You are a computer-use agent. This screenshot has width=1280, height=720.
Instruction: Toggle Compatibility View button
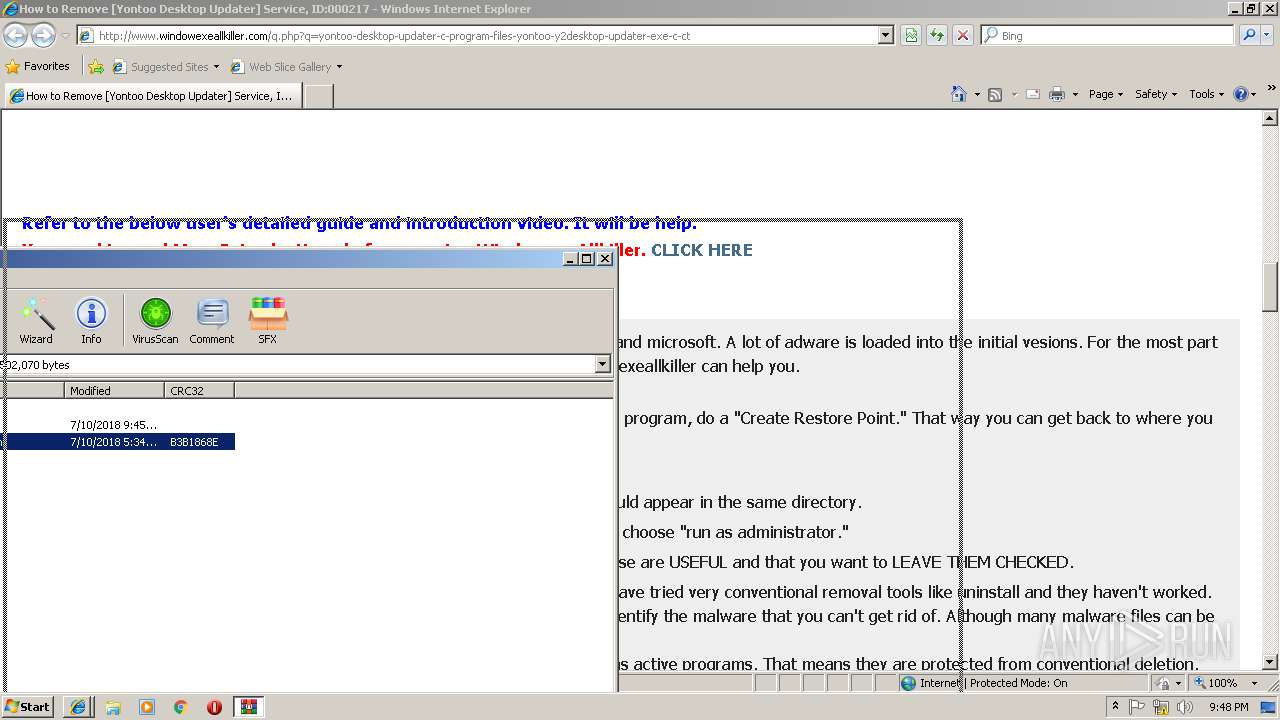(x=911, y=36)
